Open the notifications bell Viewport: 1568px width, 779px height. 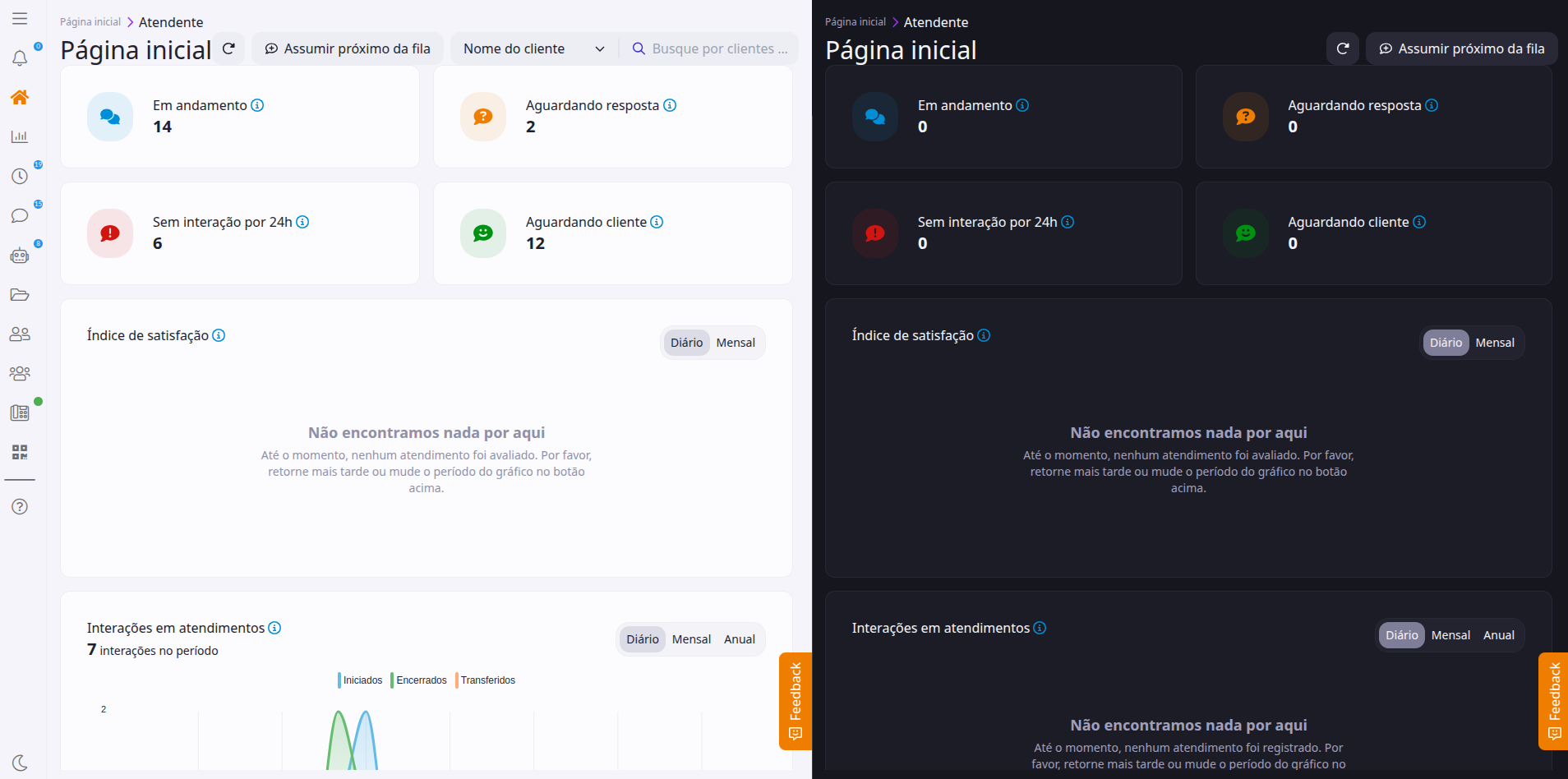20,58
